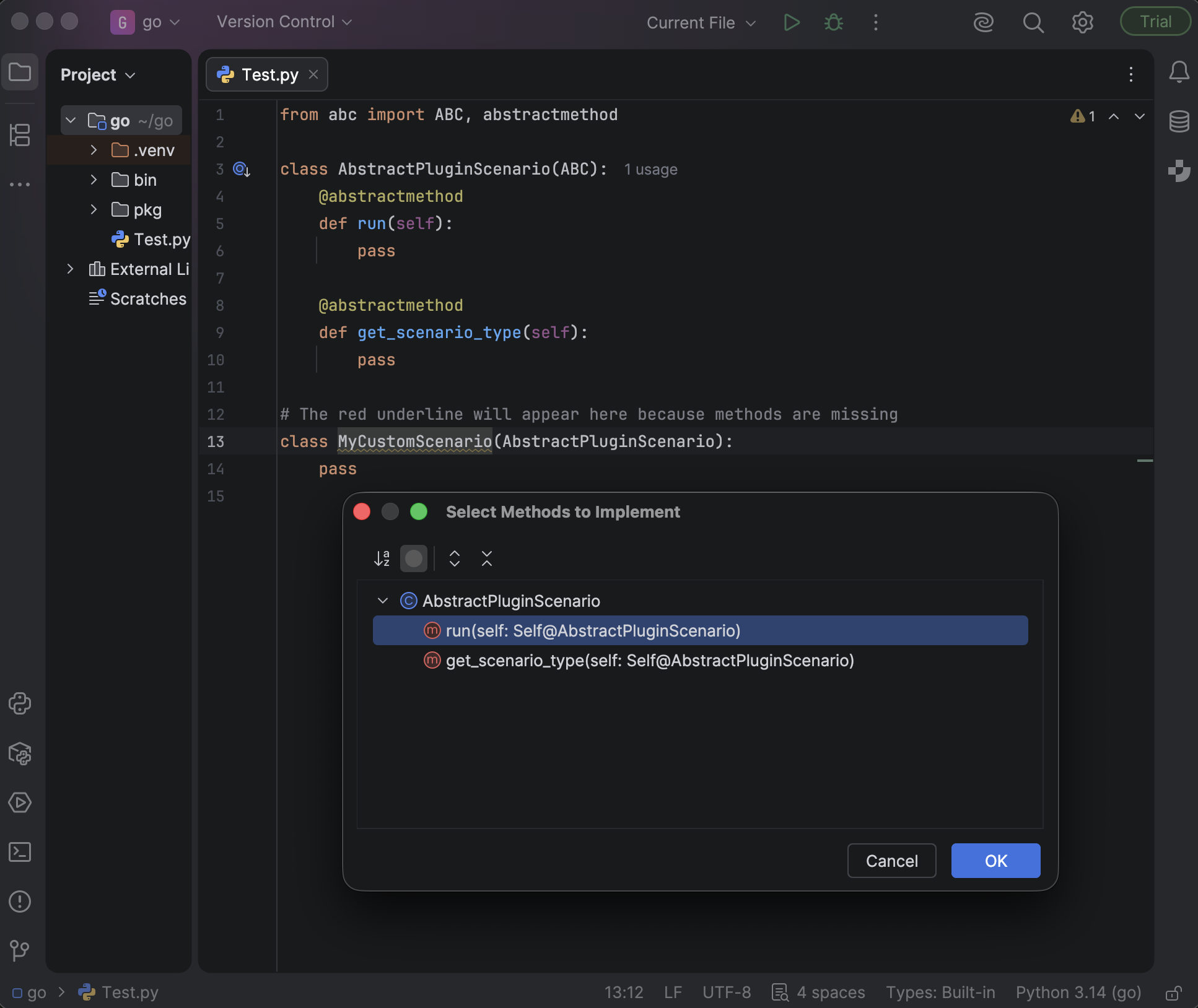This screenshot has width=1198, height=1008.
Task: Select get_scenario_type method to implement
Action: coord(700,661)
